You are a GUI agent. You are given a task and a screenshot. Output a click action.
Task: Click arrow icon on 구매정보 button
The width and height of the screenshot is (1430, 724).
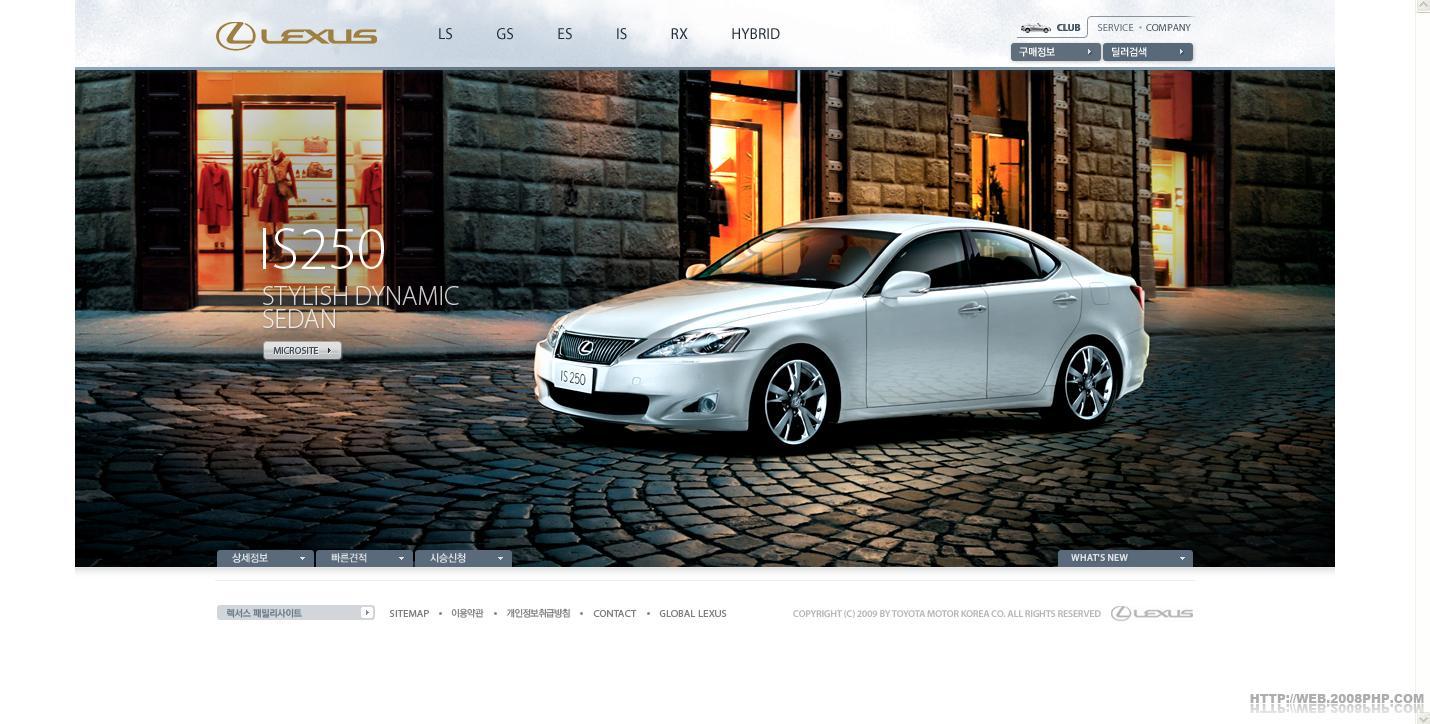tap(1088, 52)
